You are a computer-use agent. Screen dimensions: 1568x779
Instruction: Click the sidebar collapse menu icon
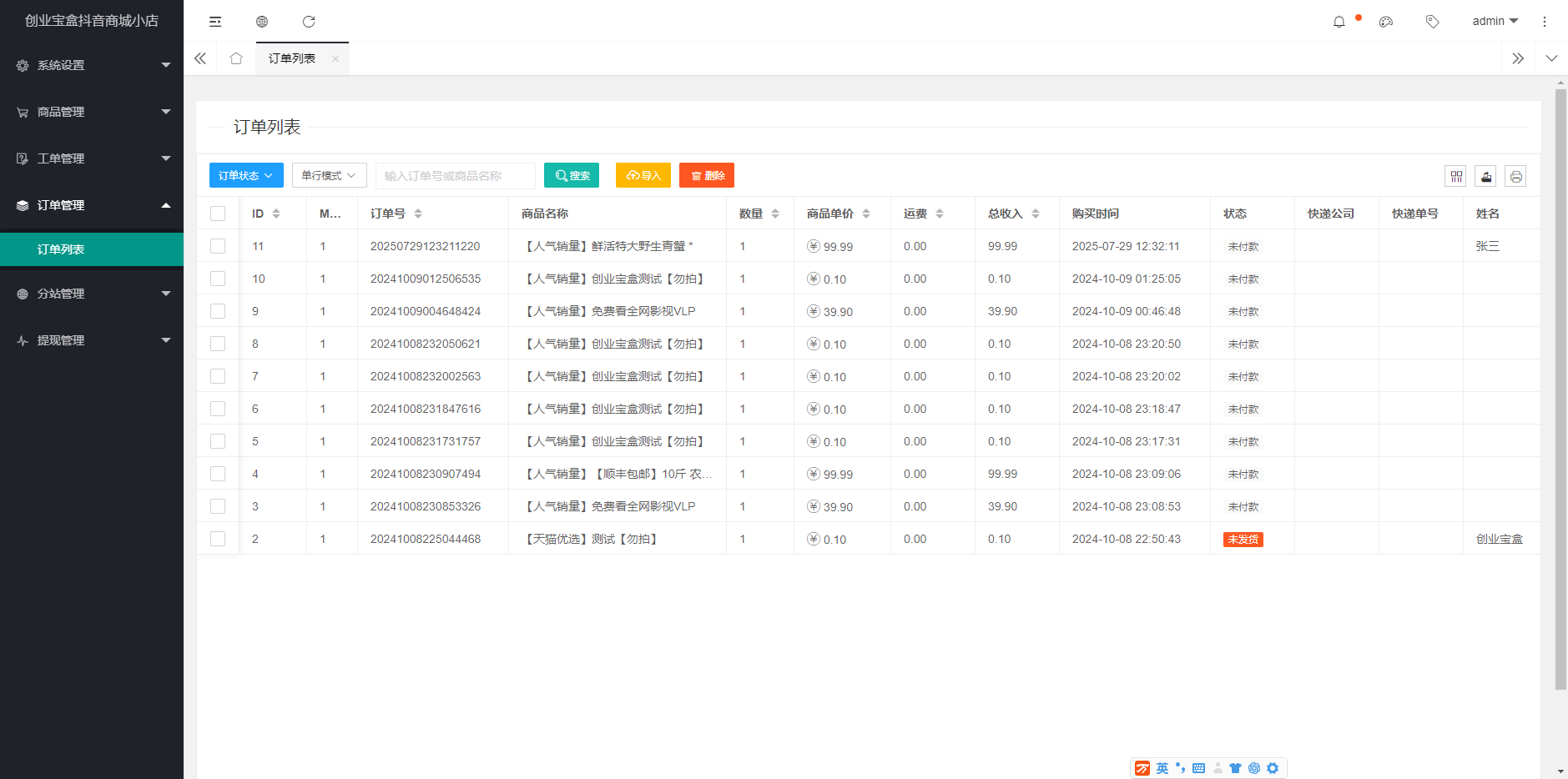215,22
